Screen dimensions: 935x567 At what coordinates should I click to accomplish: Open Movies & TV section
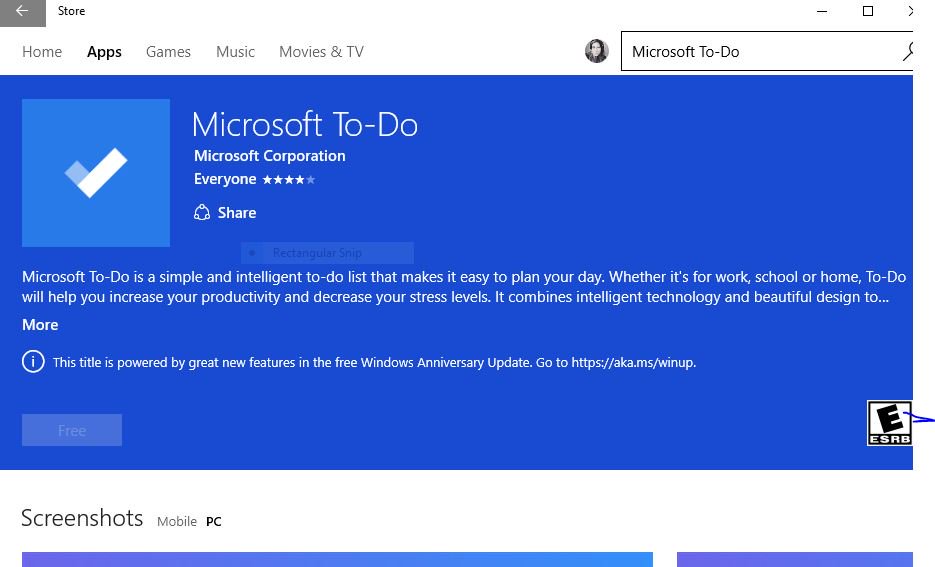(321, 52)
